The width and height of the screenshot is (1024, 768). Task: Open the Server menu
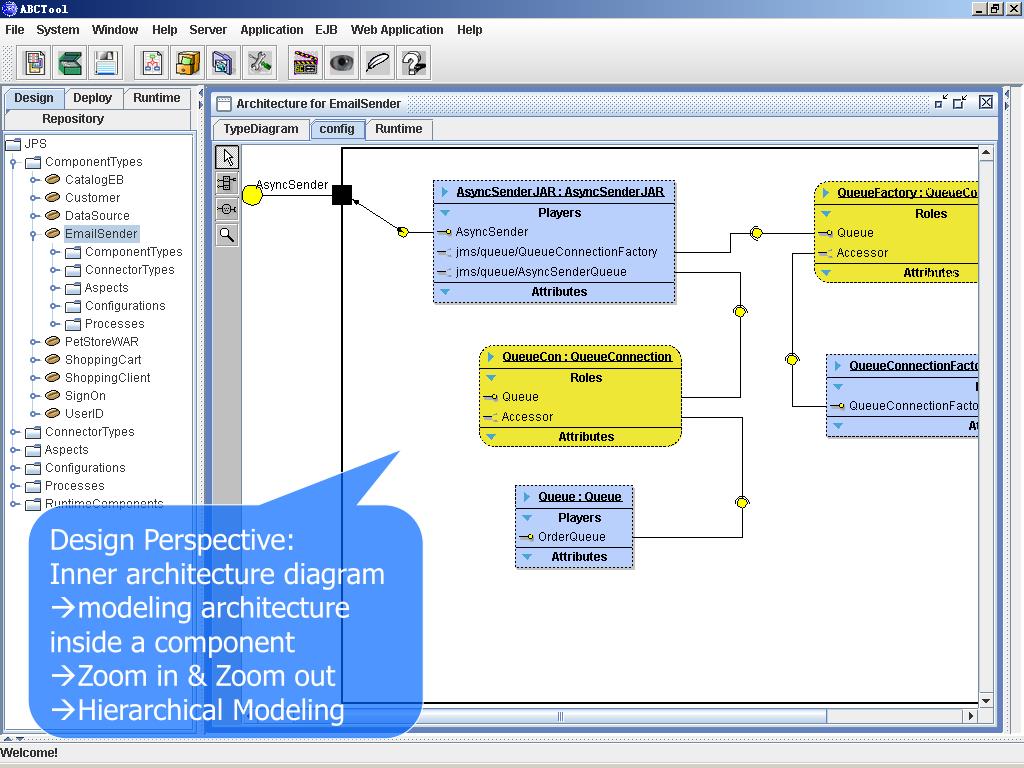[208, 30]
